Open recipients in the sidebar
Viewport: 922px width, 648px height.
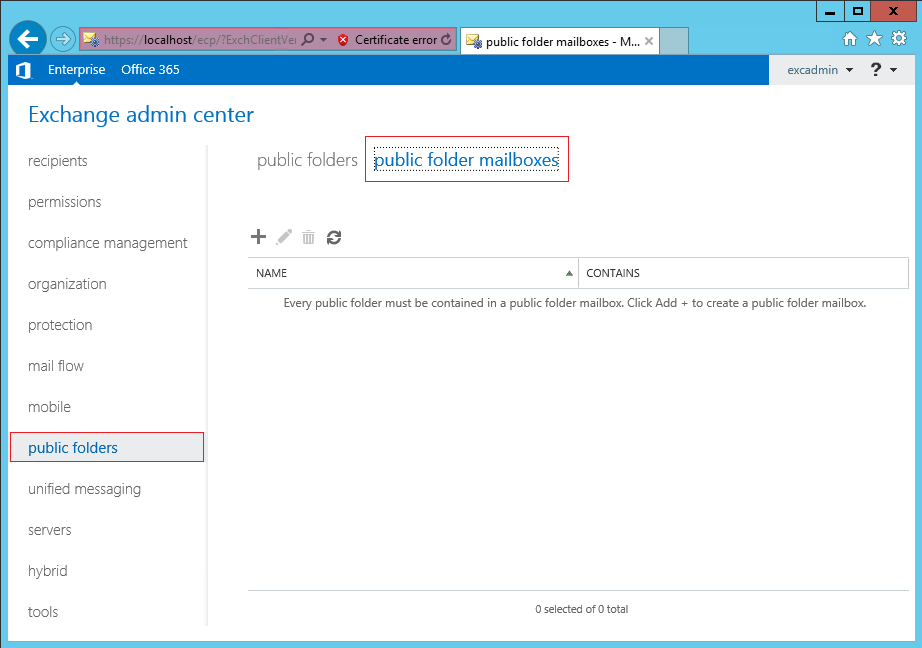point(58,161)
